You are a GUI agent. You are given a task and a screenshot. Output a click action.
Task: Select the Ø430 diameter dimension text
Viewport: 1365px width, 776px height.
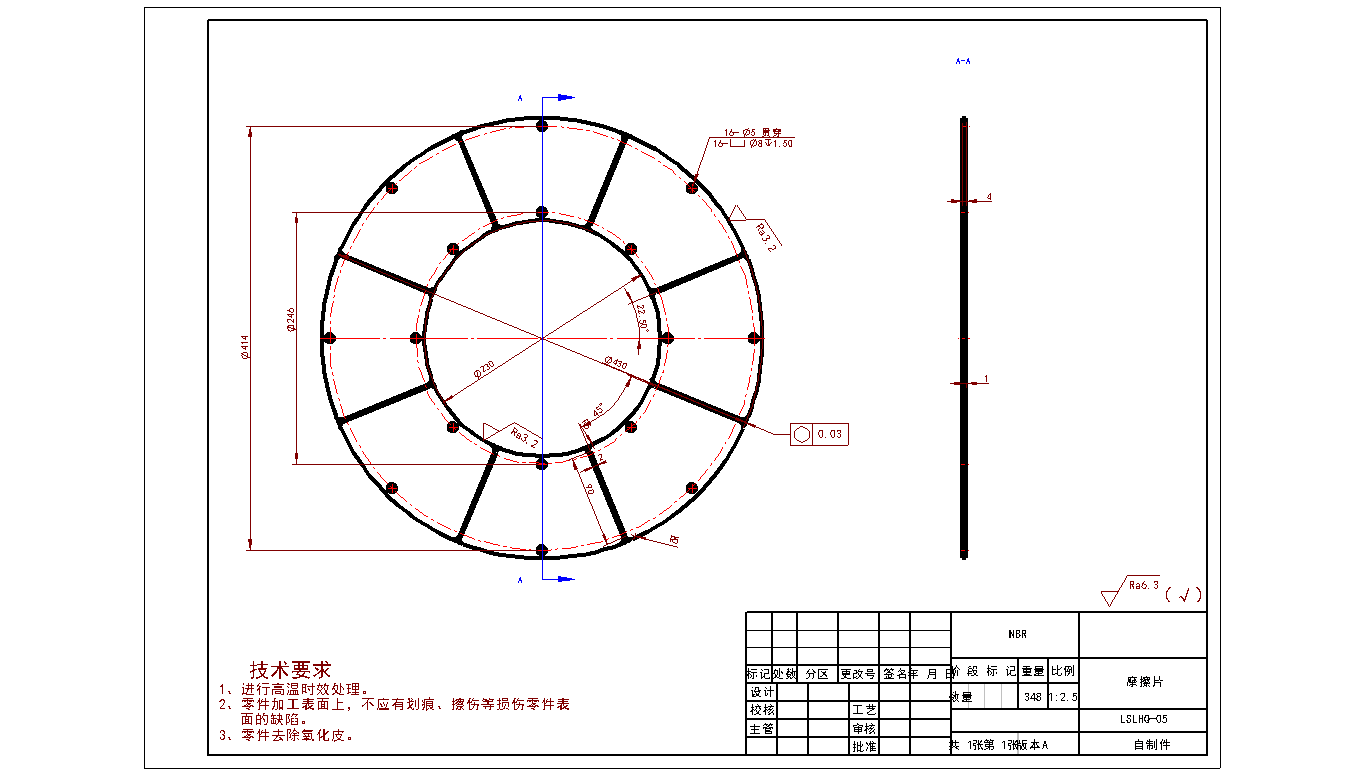615,363
